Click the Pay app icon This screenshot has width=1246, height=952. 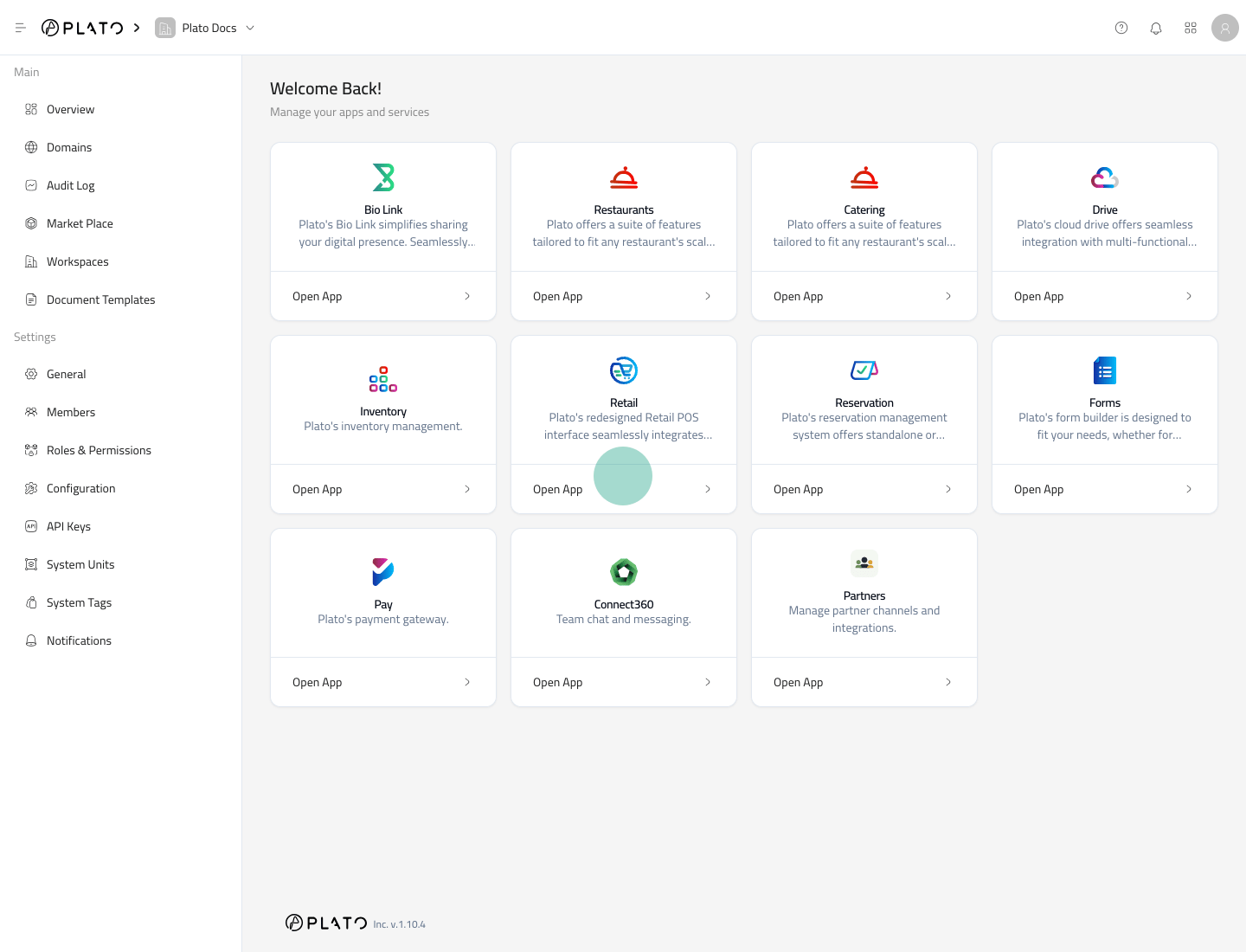click(x=383, y=572)
